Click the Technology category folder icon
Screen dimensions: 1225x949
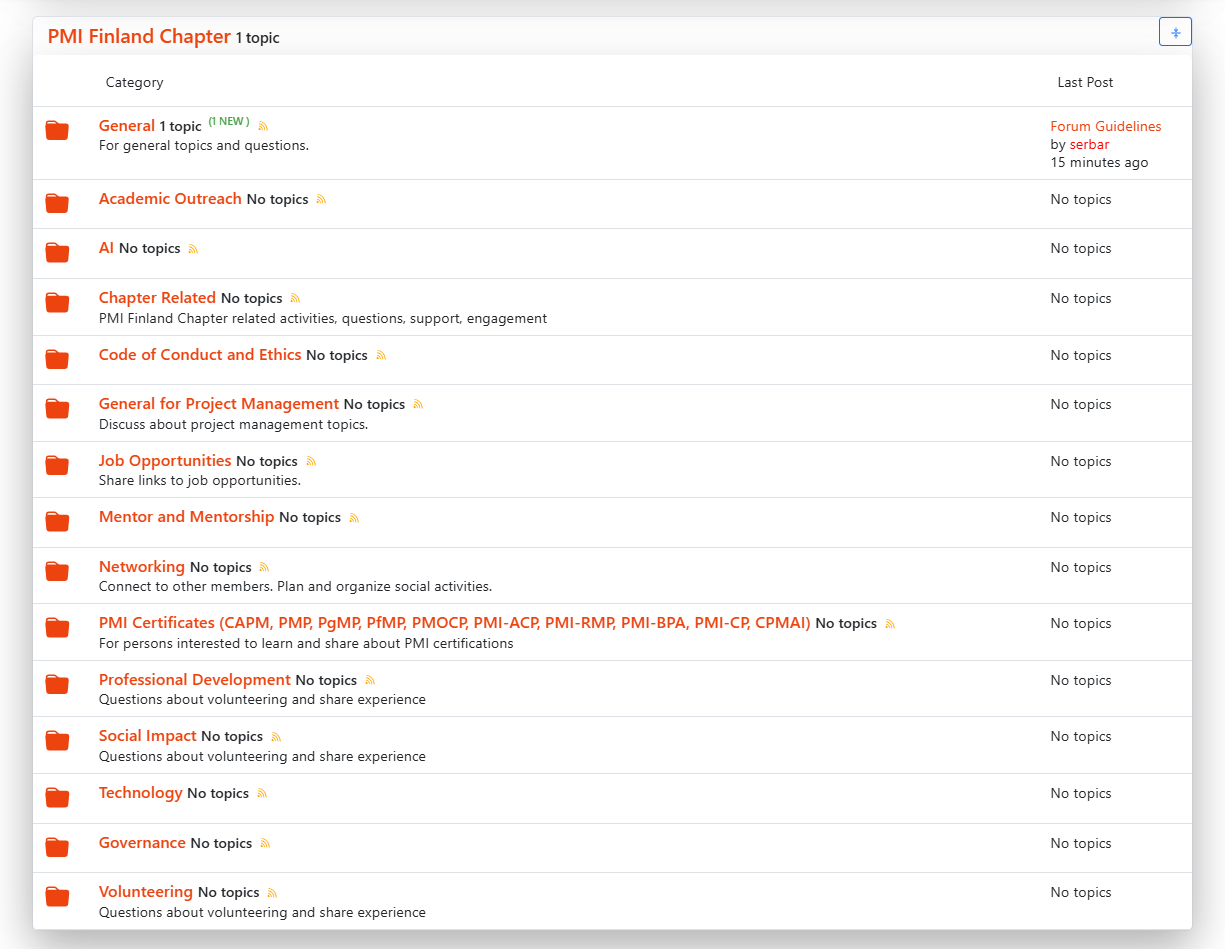pos(57,798)
